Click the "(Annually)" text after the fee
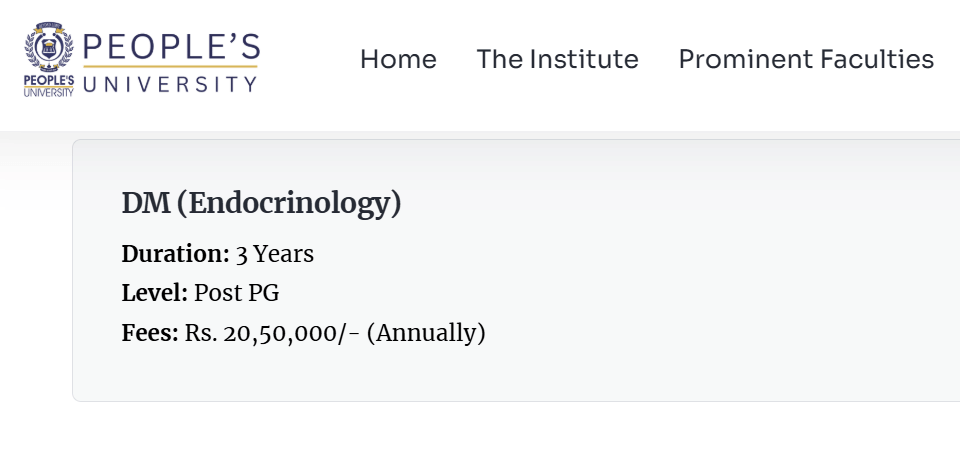The width and height of the screenshot is (960, 449). (426, 332)
